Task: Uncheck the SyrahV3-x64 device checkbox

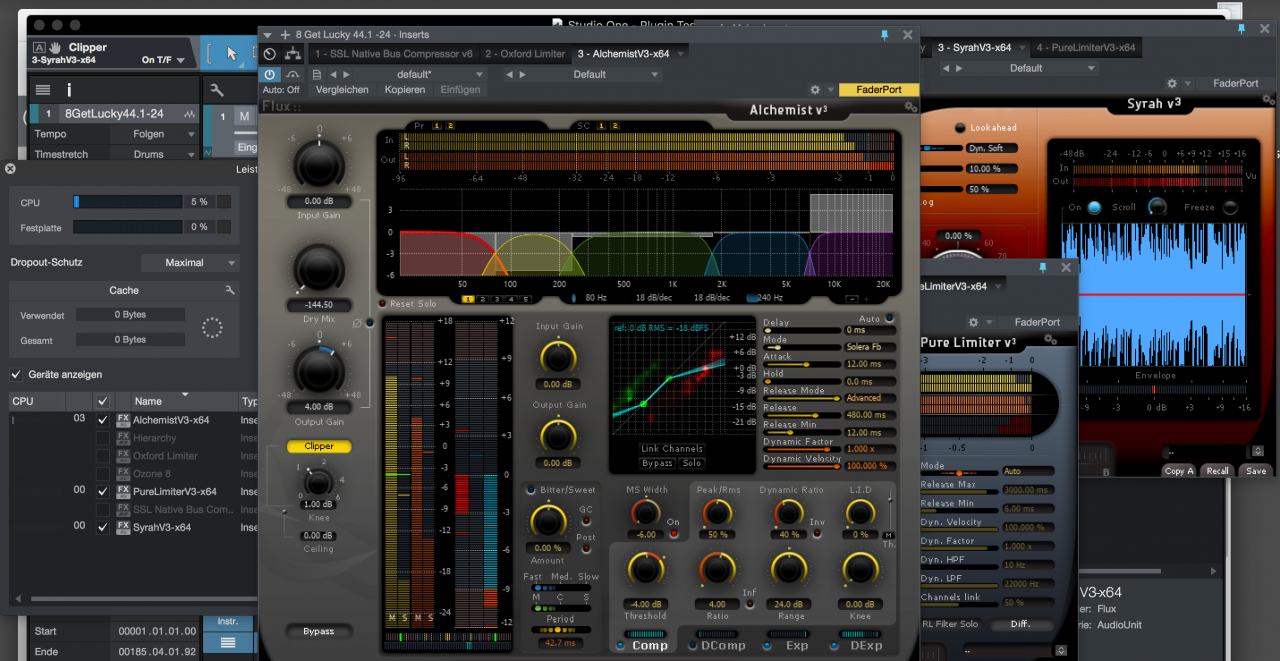Action: 102,527
